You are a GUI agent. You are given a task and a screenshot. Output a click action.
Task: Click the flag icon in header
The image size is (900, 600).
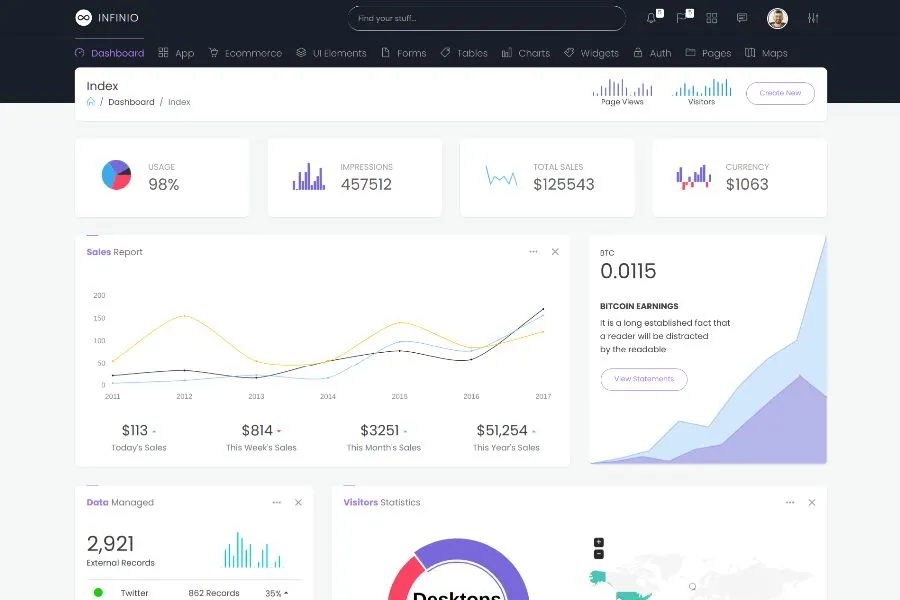point(681,18)
